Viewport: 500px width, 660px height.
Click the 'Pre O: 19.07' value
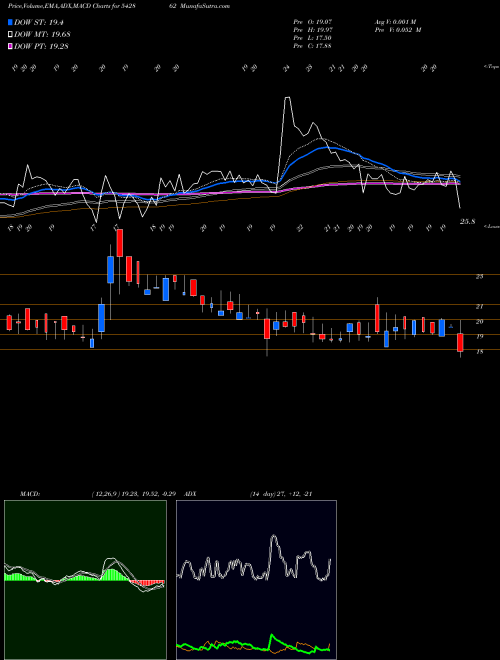pyautogui.click(x=313, y=22)
